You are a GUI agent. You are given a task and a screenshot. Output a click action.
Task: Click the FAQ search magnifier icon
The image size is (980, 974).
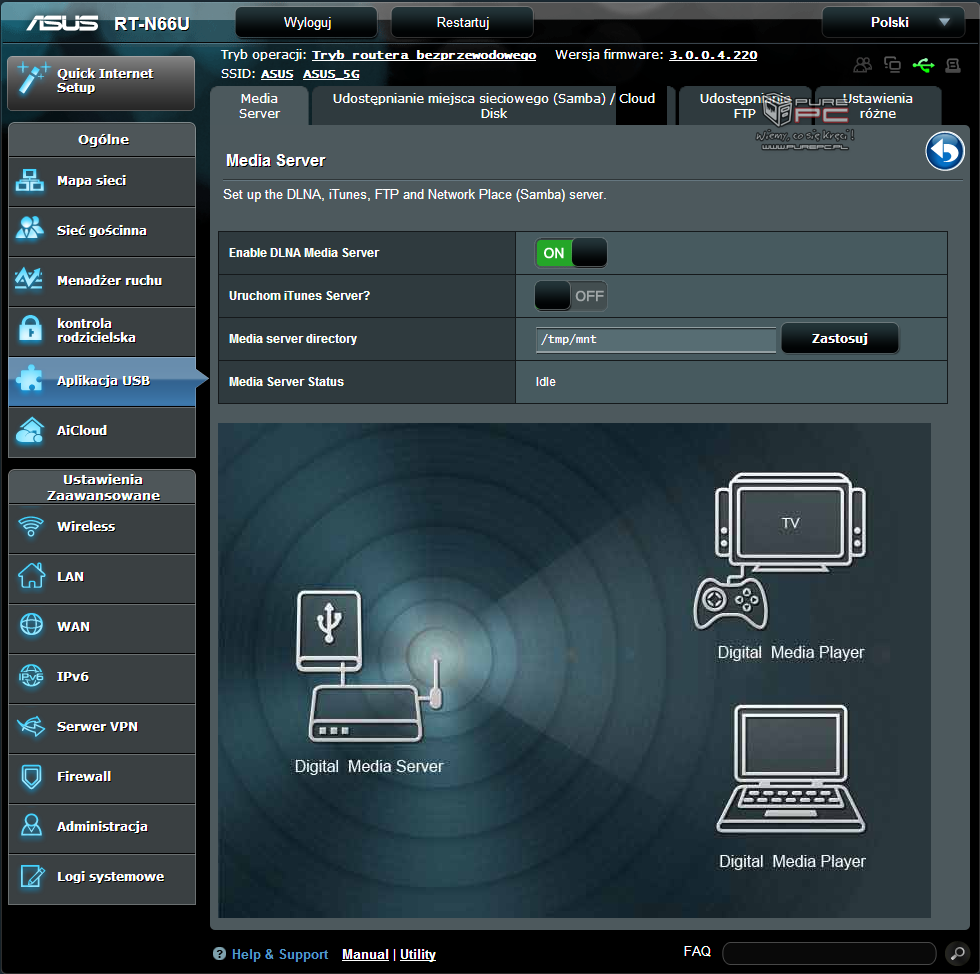click(x=957, y=953)
